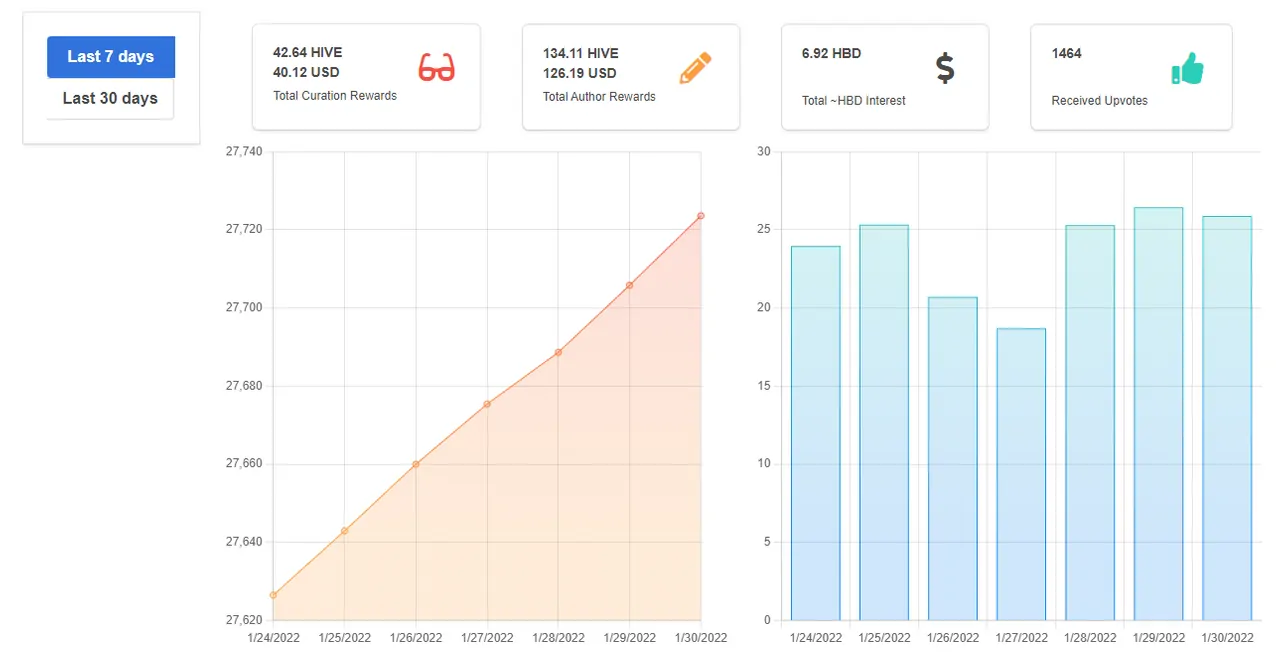Click the Total ~HBD Interest label
Screen dimensions: 1280x660
click(853, 100)
